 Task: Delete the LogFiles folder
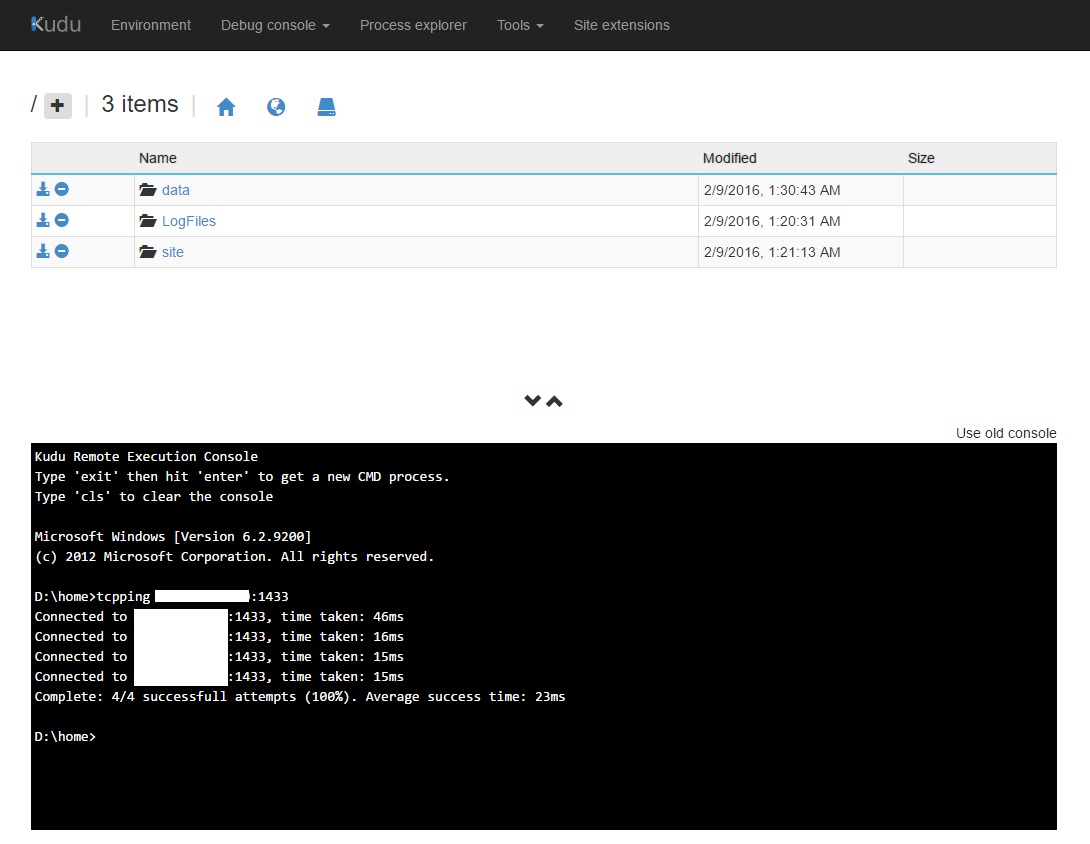point(62,220)
